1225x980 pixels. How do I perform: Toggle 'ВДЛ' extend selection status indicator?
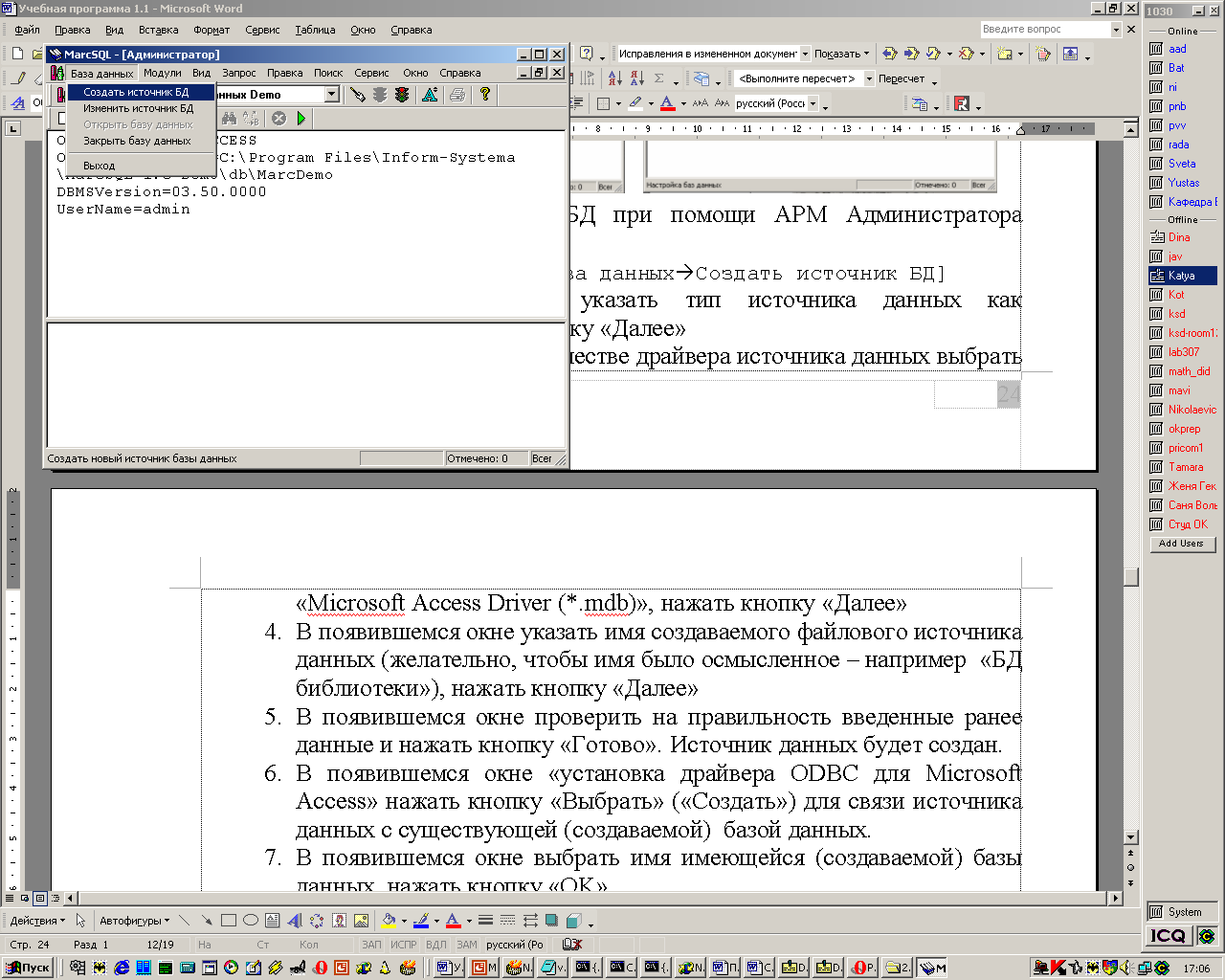pyautogui.click(x=436, y=945)
